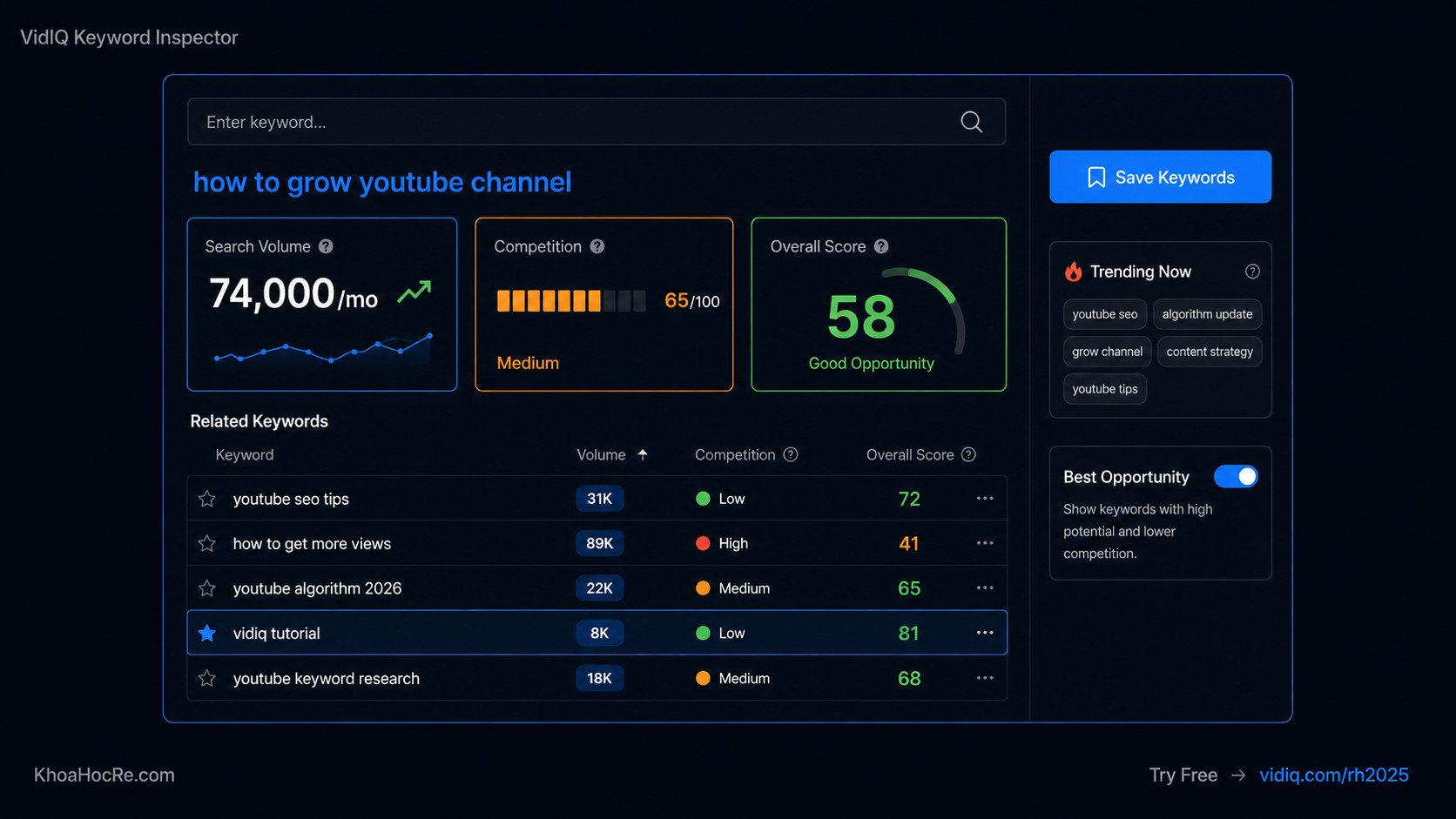Screen dimensions: 1456x819
Task: Click the Good Opportunity label
Action: click(871, 363)
